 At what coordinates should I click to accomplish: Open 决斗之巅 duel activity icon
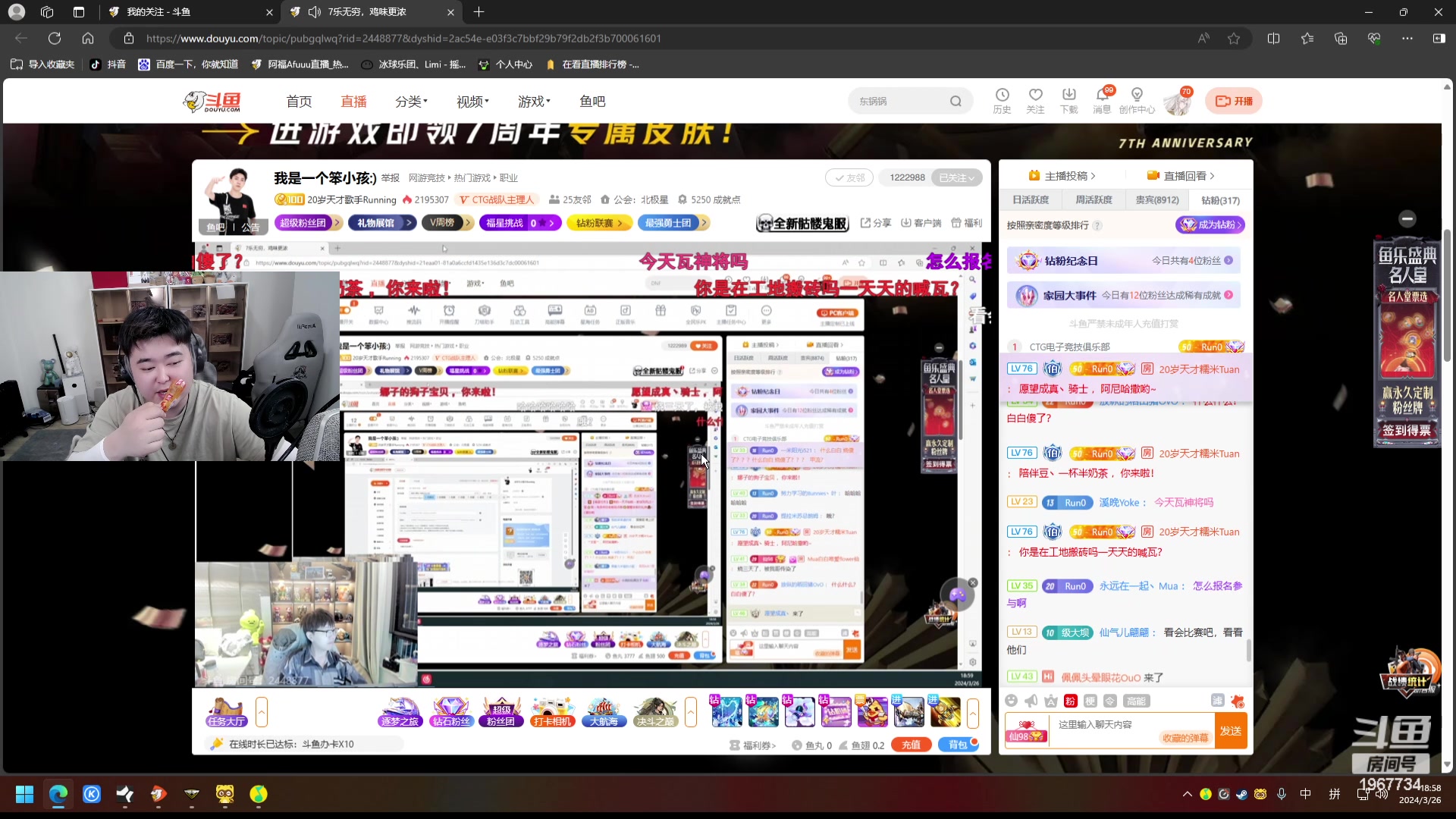655,712
